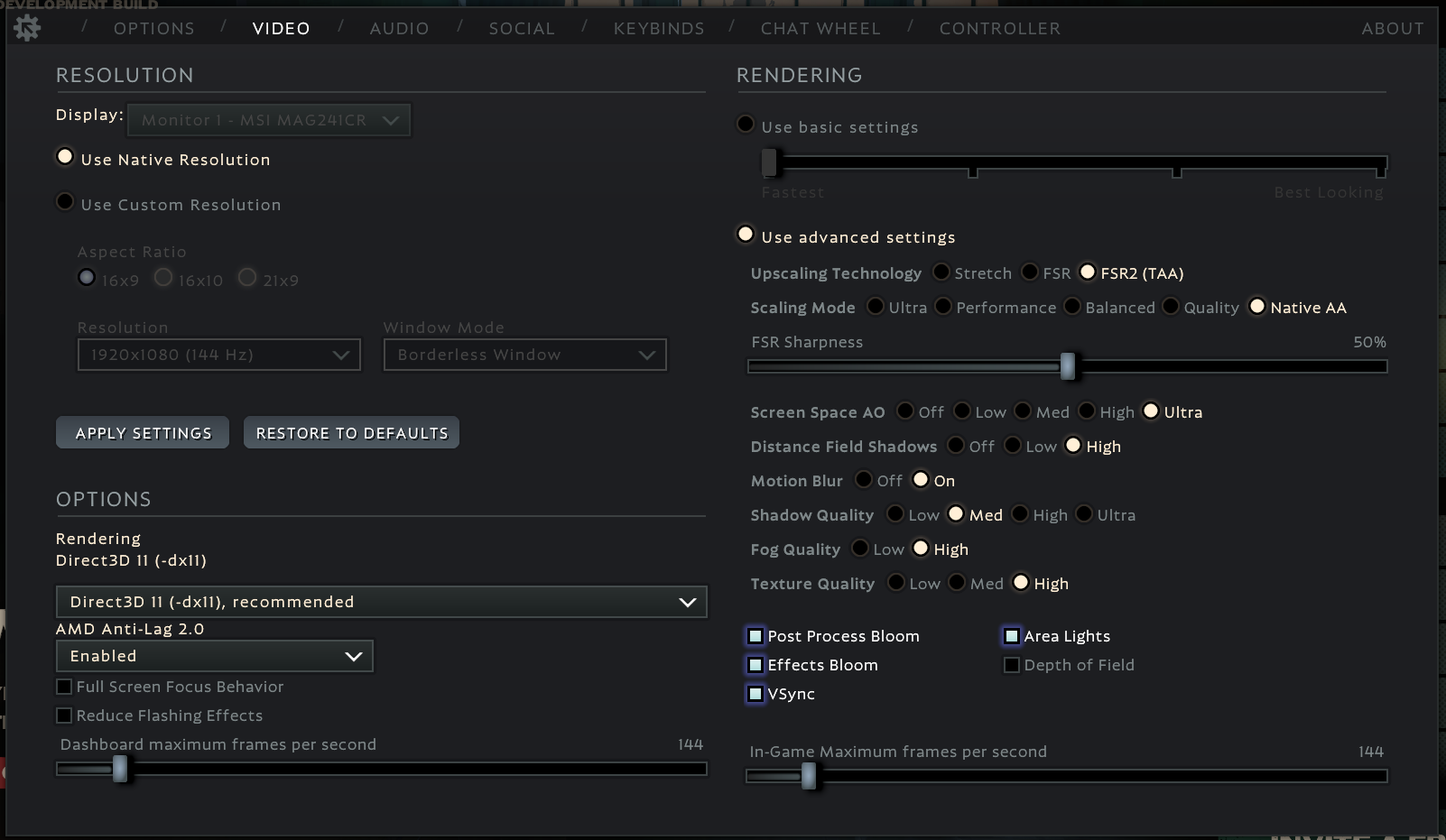This screenshot has width=1446, height=840.
Task: Open the Direct3D 11 rendering API dropdown
Action: coord(382,602)
